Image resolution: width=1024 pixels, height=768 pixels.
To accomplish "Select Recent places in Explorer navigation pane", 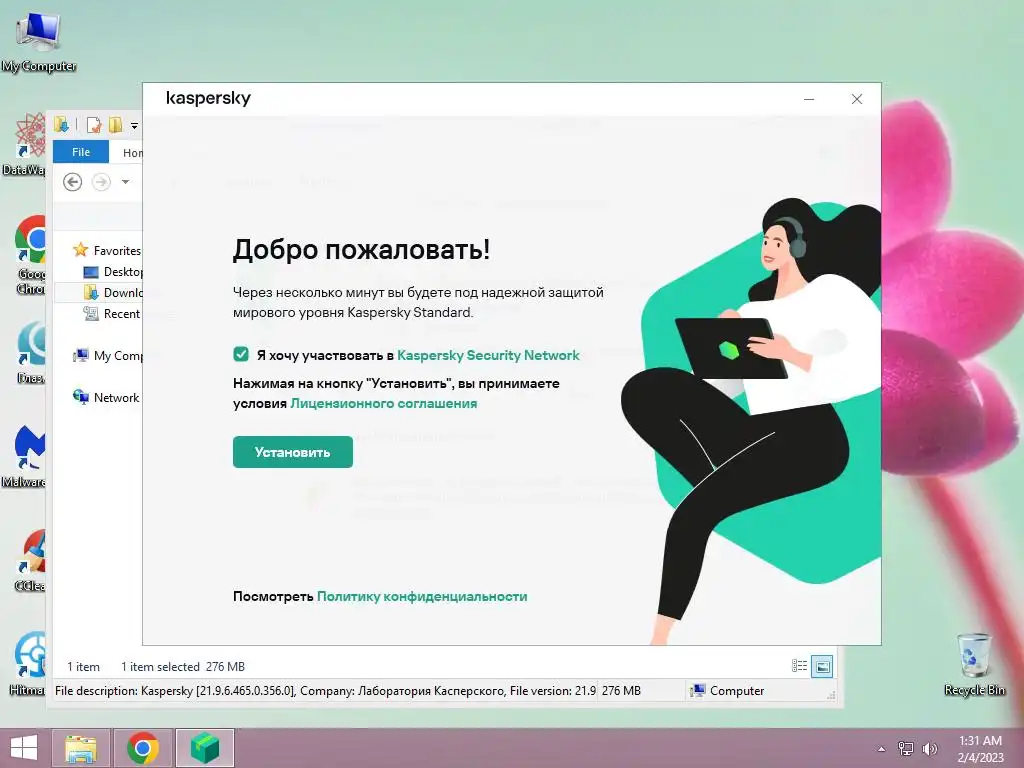I will coord(112,313).
